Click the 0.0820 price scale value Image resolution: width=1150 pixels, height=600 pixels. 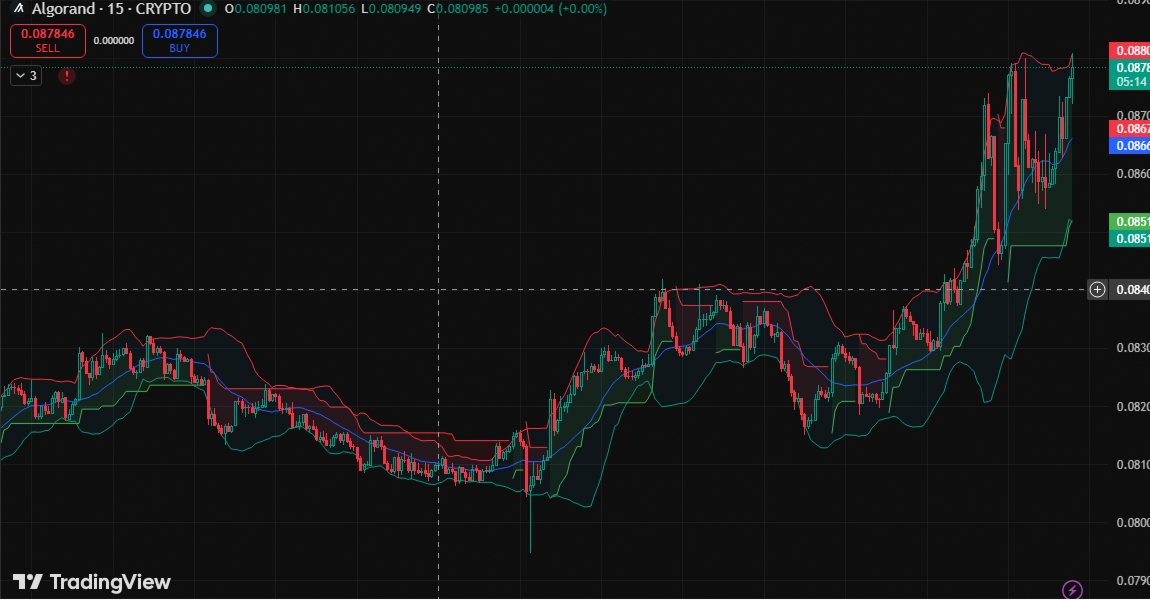click(1132, 406)
